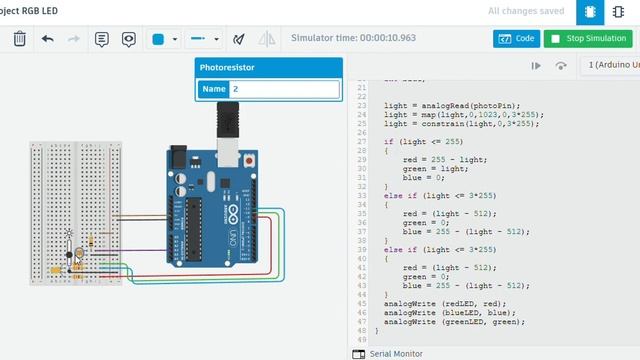640x360 pixels.
Task: Click code line 'analogWrite (redLED, red);'
Action: tap(445, 304)
